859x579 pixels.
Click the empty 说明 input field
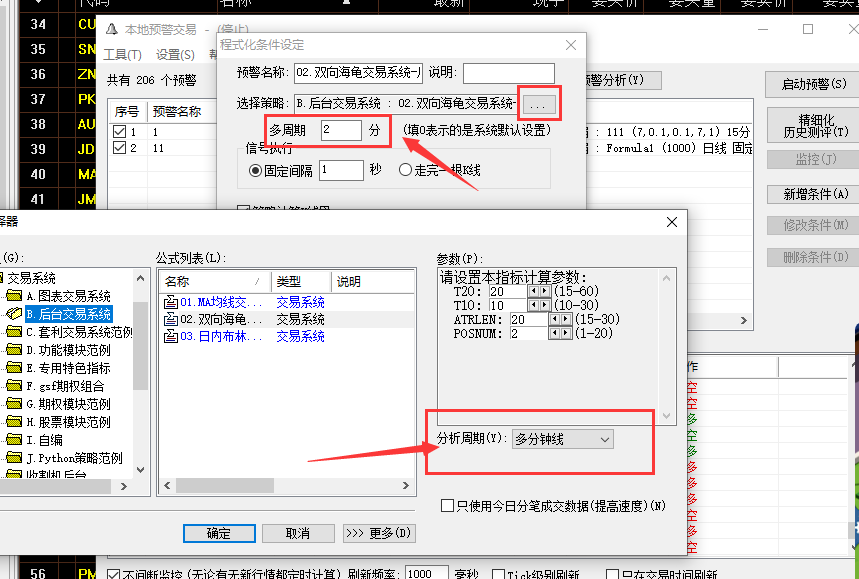(508, 73)
